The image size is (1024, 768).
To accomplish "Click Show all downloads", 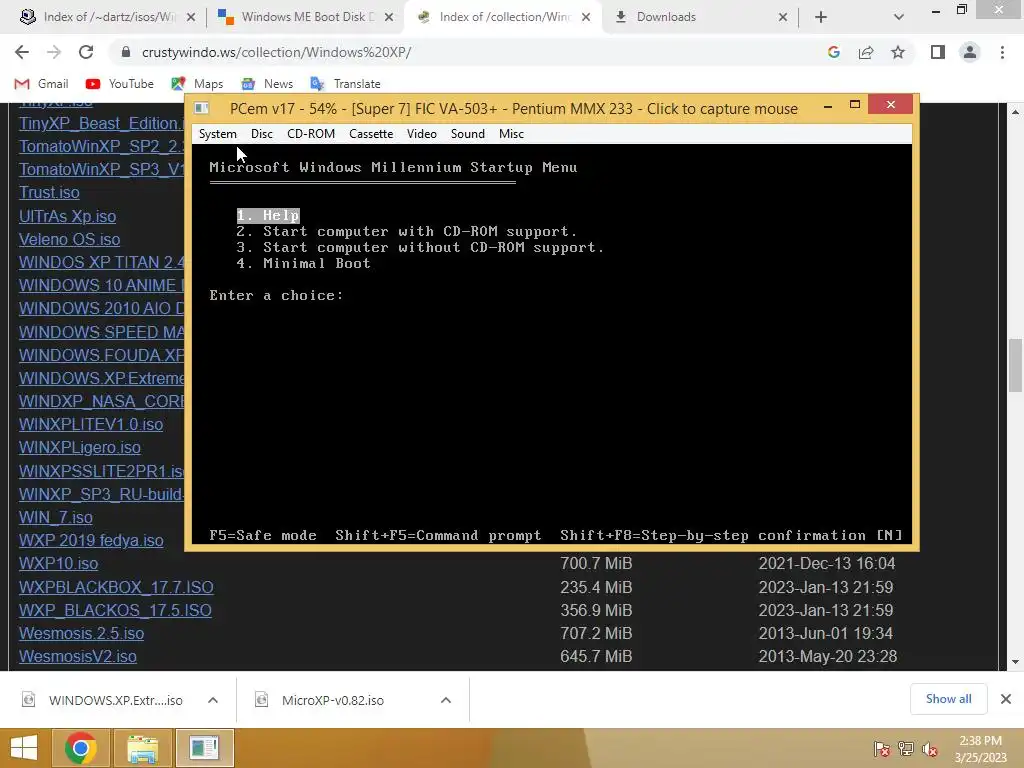I will pyautogui.click(x=948, y=699).
